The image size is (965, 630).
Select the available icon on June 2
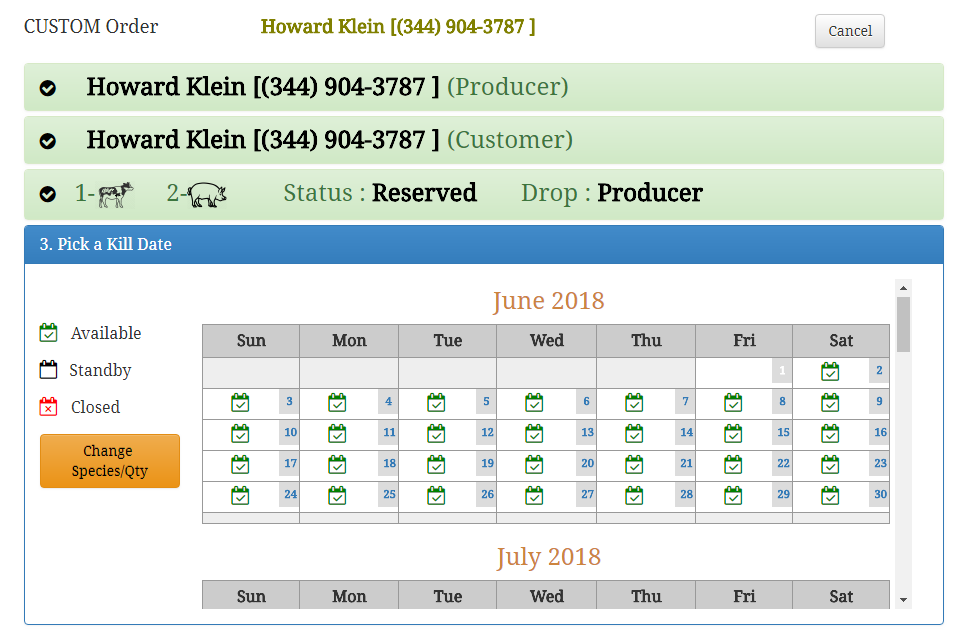coord(830,372)
